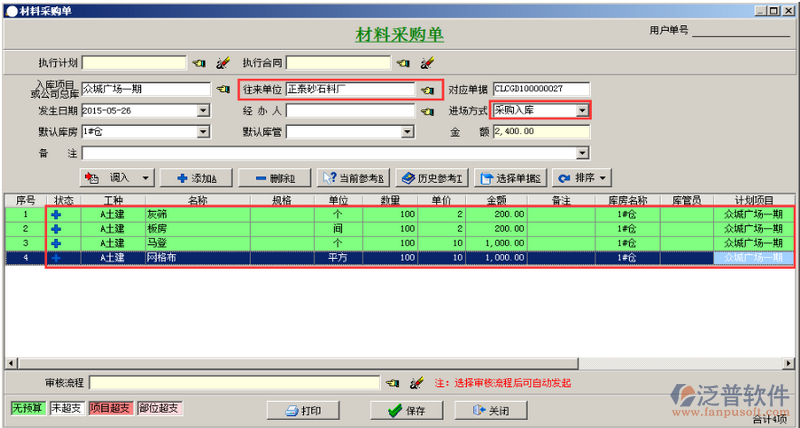The height and width of the screenshot is (428, 800).
Task: Click 执行合同 input field
Action: [338, 63]
